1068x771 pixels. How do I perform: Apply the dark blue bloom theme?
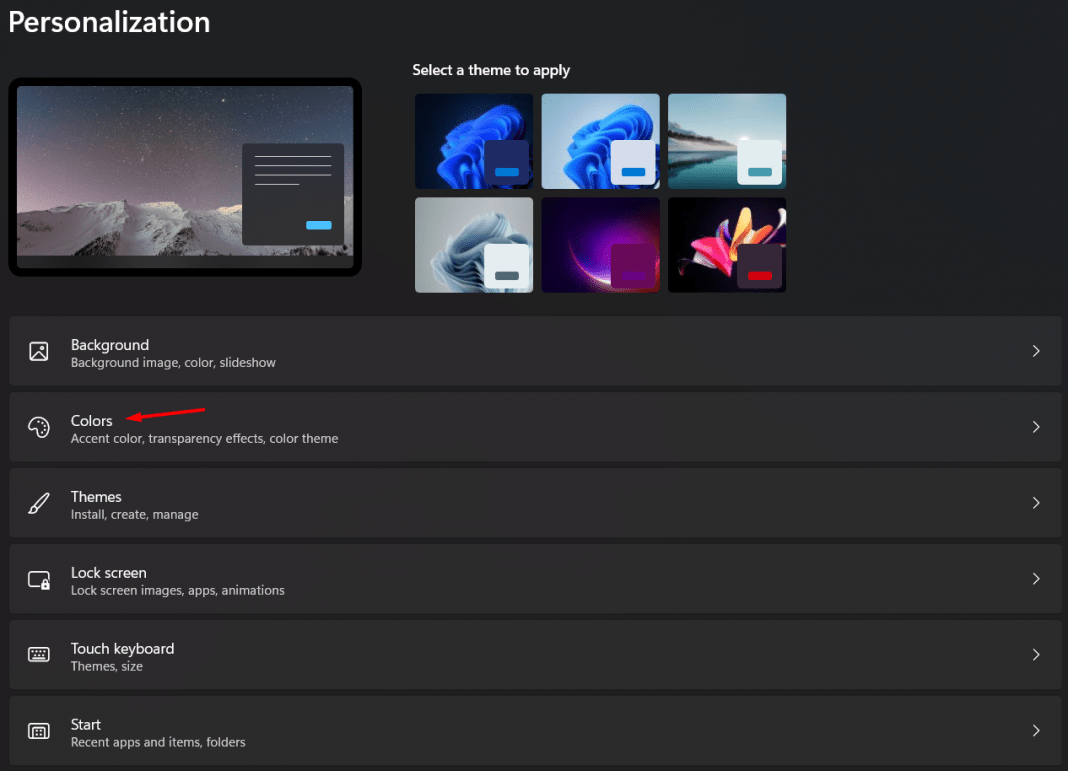[x=474, y=141]
